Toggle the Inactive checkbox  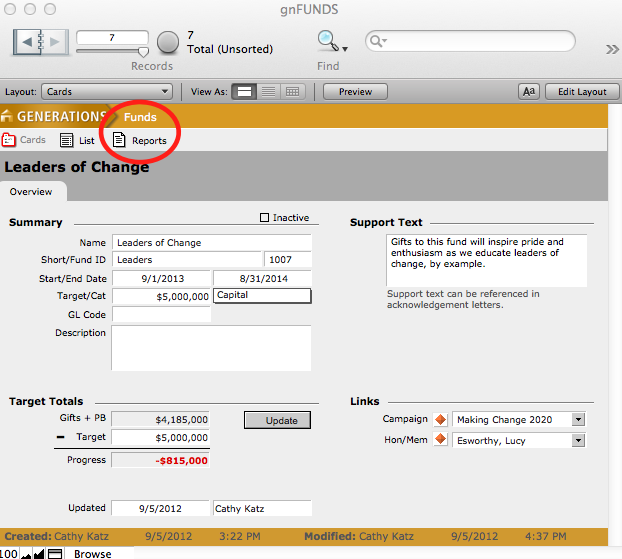264,218
